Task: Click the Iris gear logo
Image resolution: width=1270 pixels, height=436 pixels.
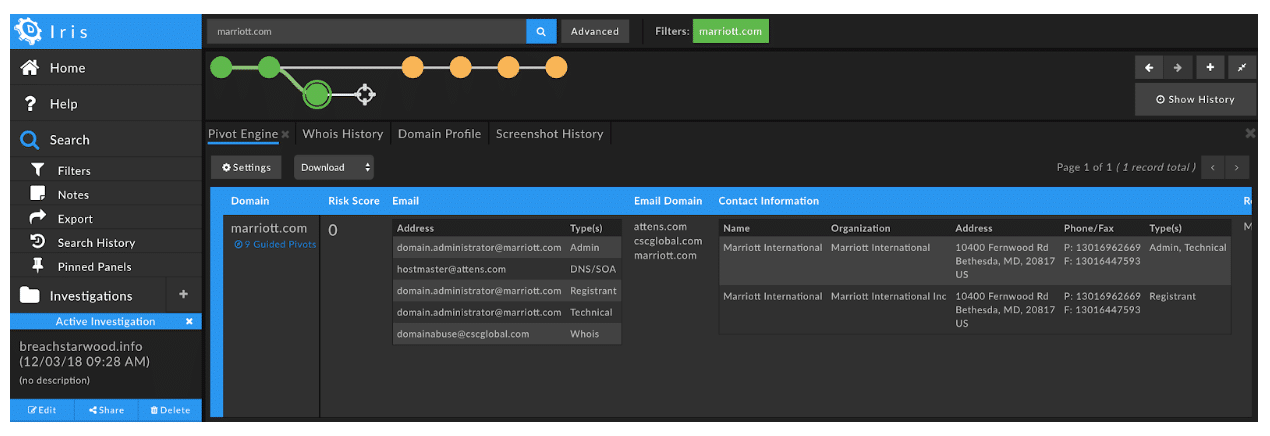Action: click(x=28, y=31)
